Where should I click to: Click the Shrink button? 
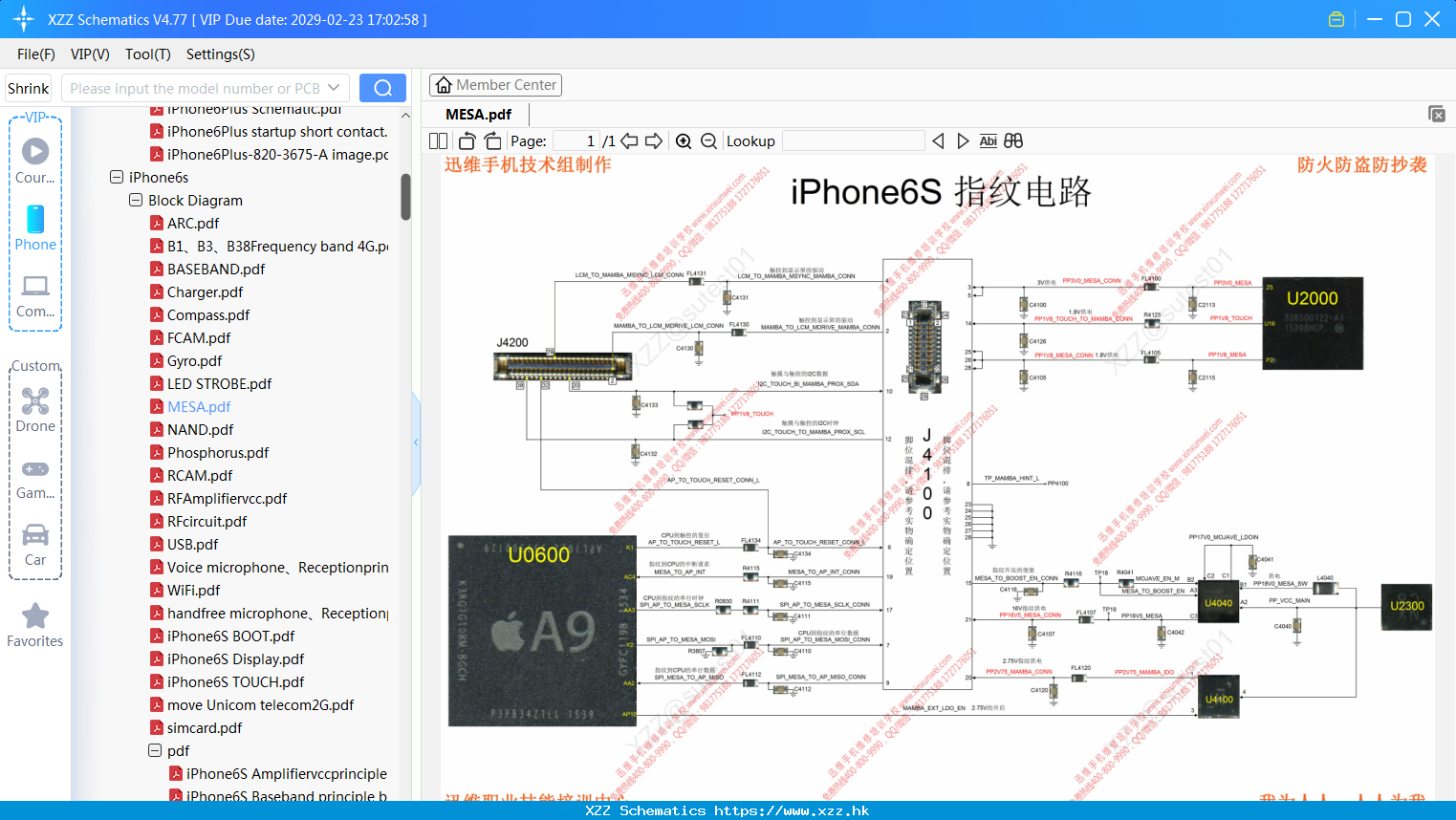click(x=28, y=88)
